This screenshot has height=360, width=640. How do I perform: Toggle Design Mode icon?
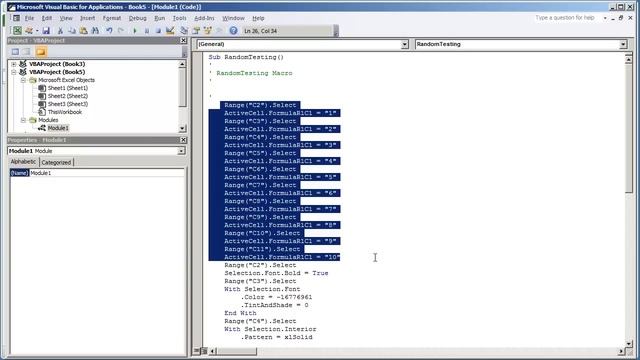pyautogui.click(x=170, y=31)
